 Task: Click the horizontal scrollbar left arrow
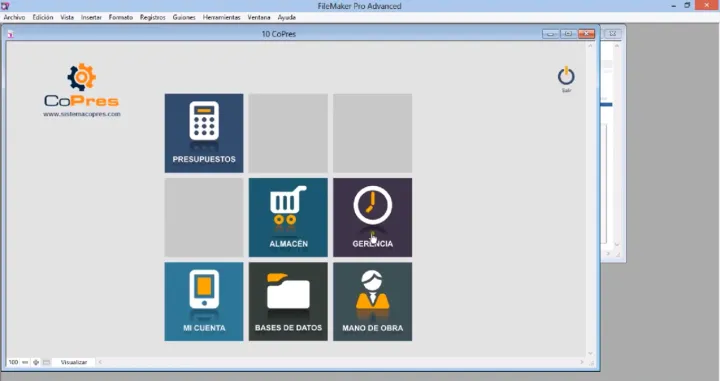coord(100,362)
